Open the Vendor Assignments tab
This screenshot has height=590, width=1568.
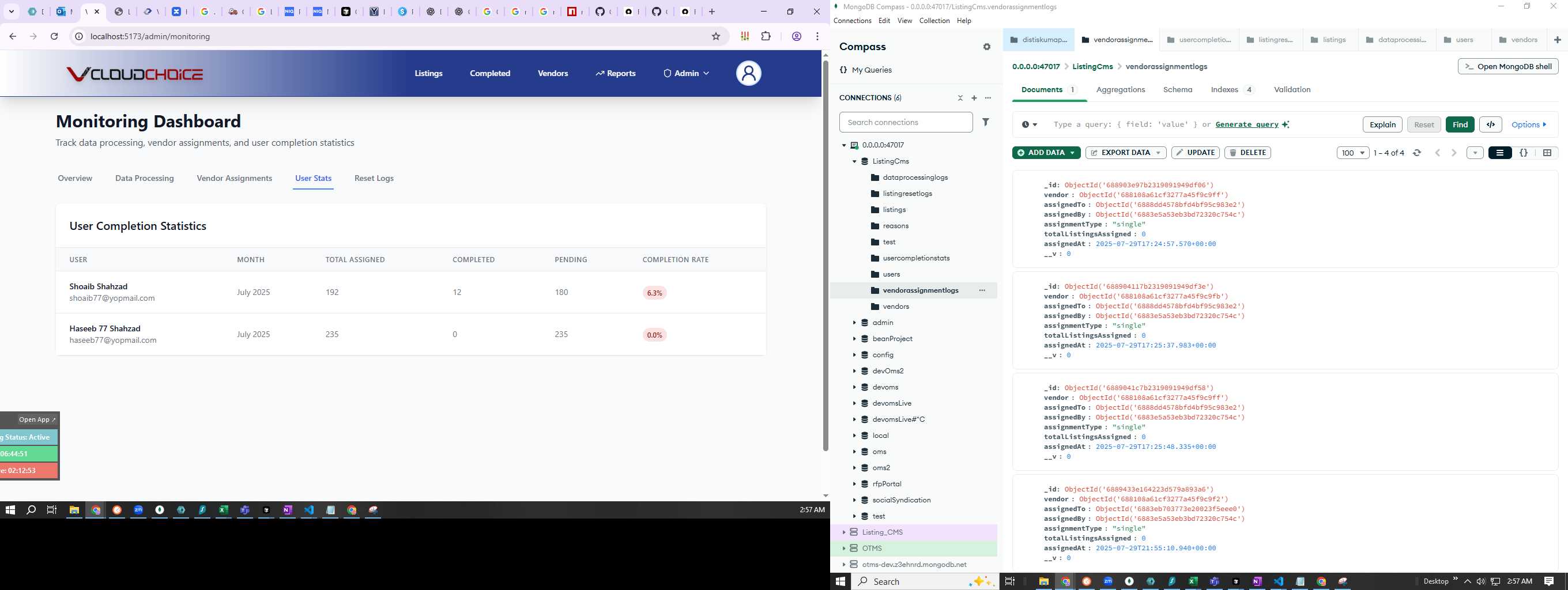235,178
